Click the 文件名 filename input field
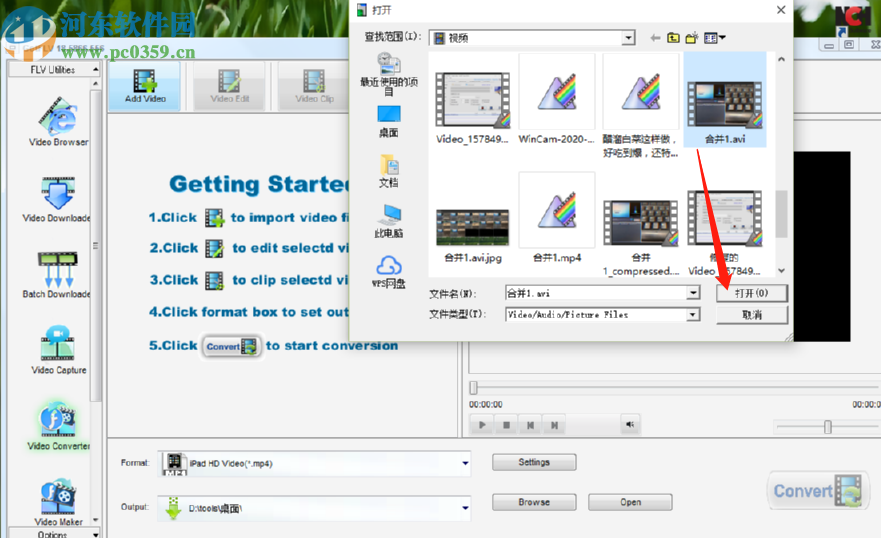 click(x=596, y=293)
